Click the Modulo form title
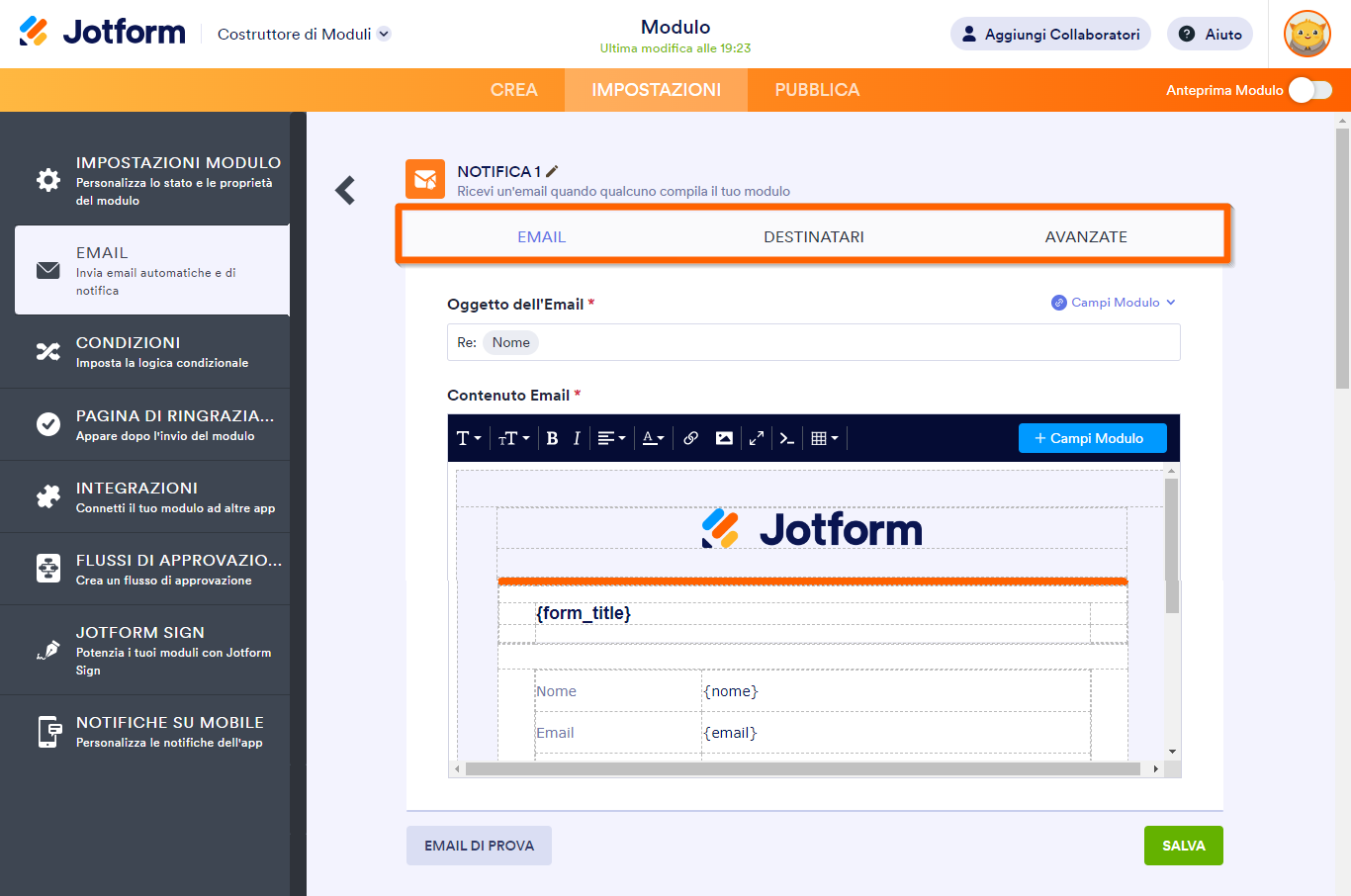 click(675, 27)
